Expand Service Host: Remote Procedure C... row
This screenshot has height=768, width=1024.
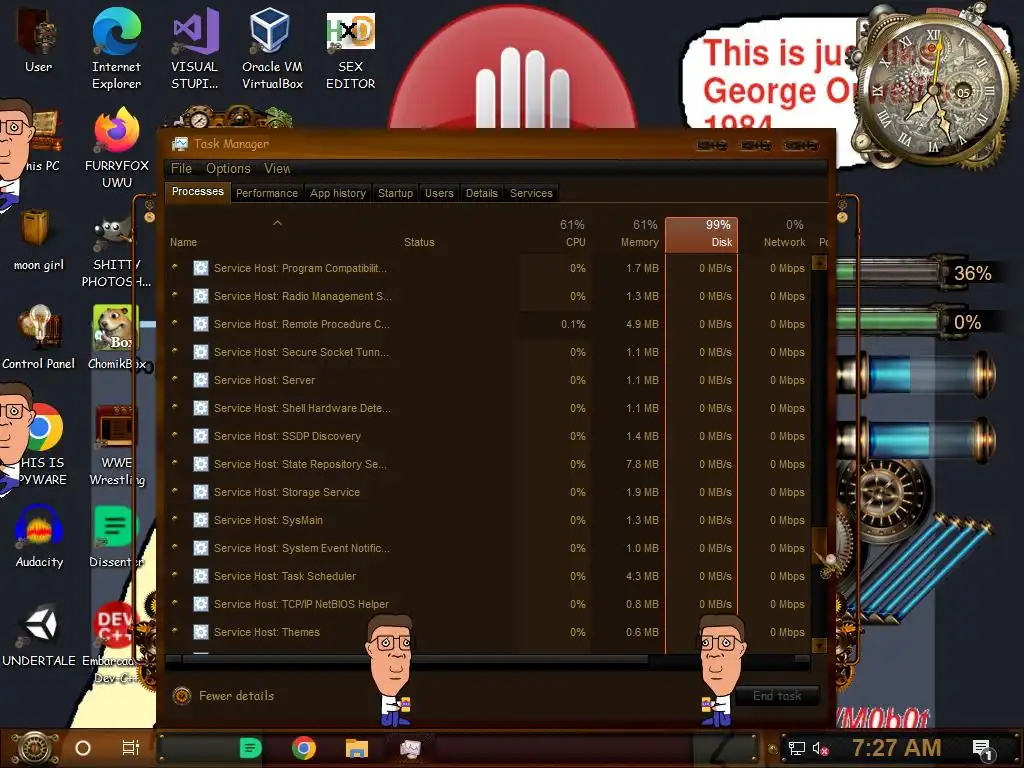175,323
